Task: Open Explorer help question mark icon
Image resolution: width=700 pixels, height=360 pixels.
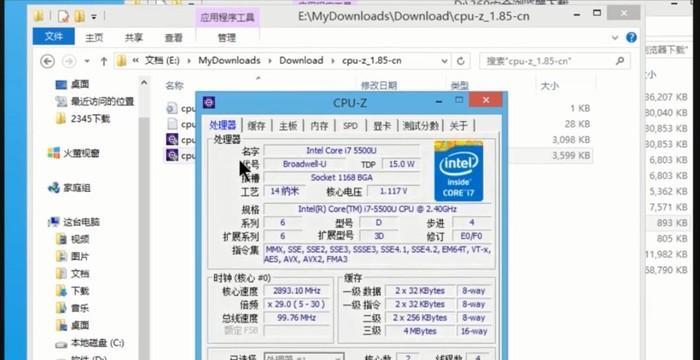Action: 631,37
